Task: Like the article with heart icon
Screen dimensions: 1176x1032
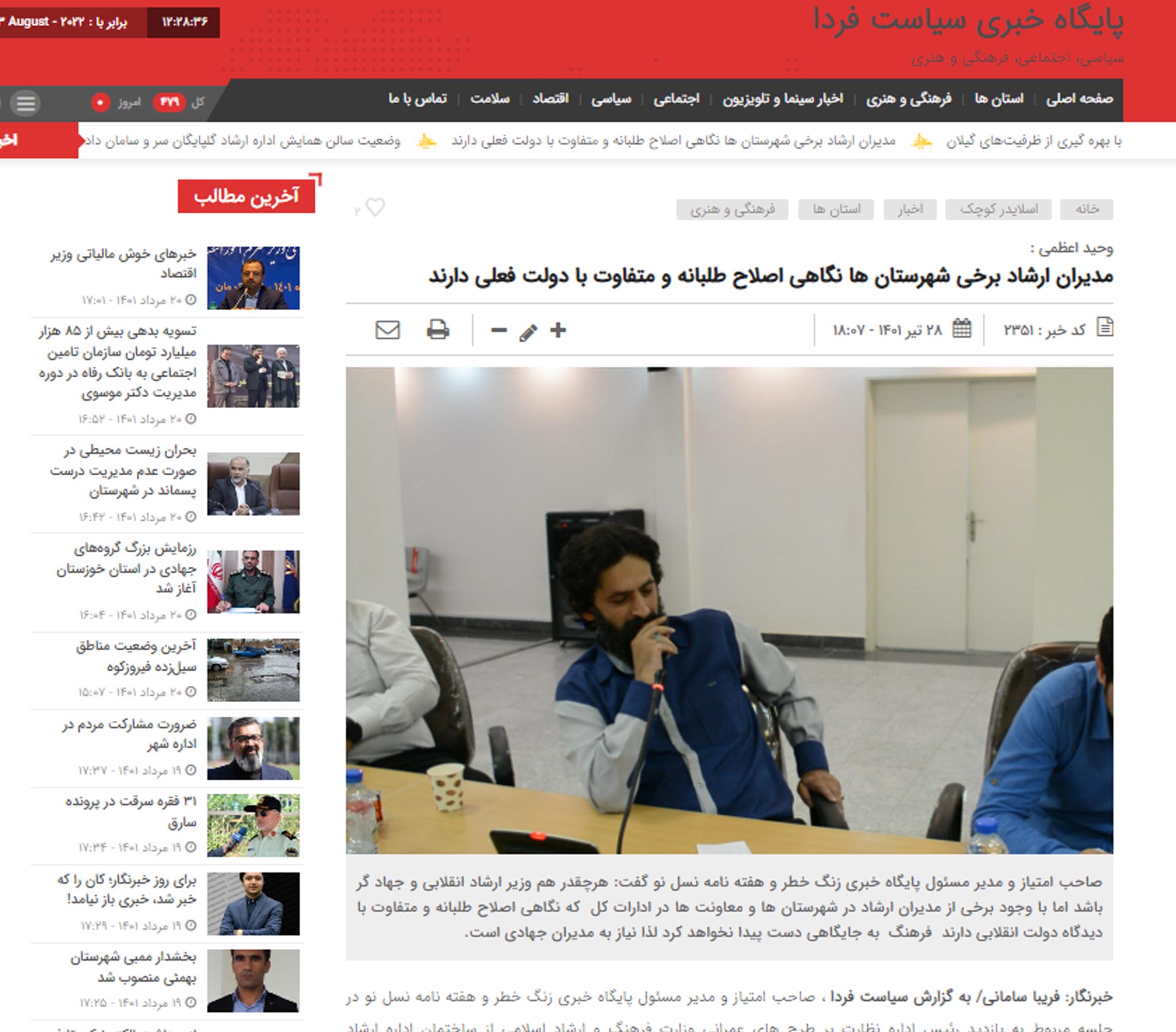Action: (375, 207)
